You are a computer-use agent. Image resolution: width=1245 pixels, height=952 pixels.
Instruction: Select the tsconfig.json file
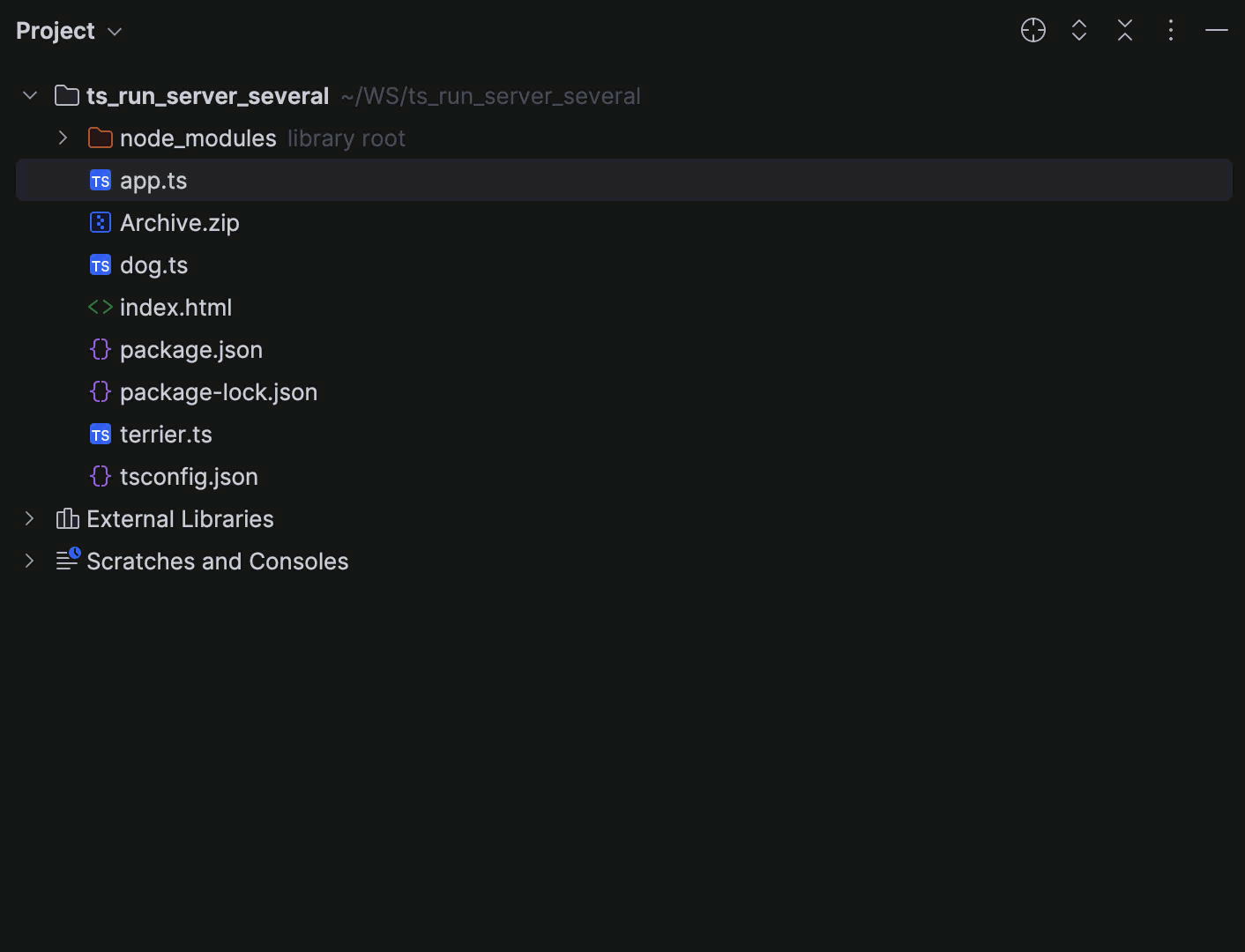tap(189, 476)
